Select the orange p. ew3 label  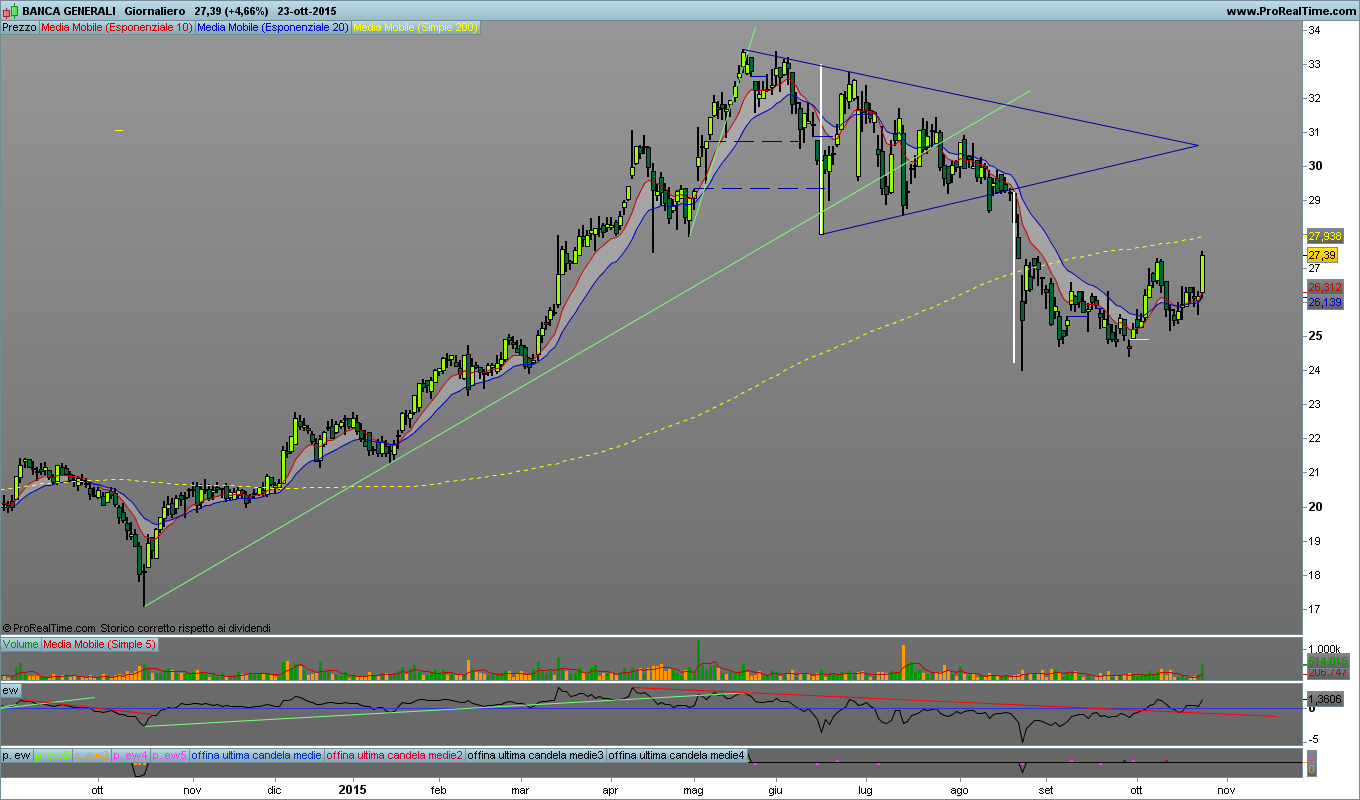[91, 756]
